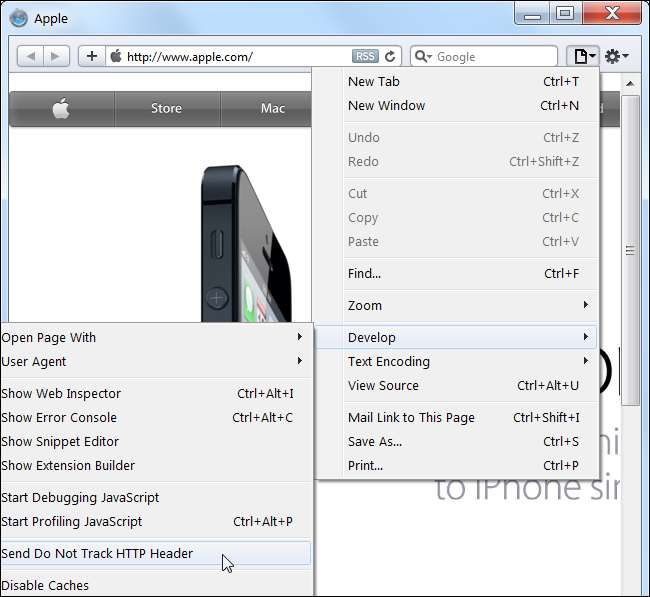Click the RSS badge in address bar
Viewport: 650px width, 597px height.
(x=365, y=56)
